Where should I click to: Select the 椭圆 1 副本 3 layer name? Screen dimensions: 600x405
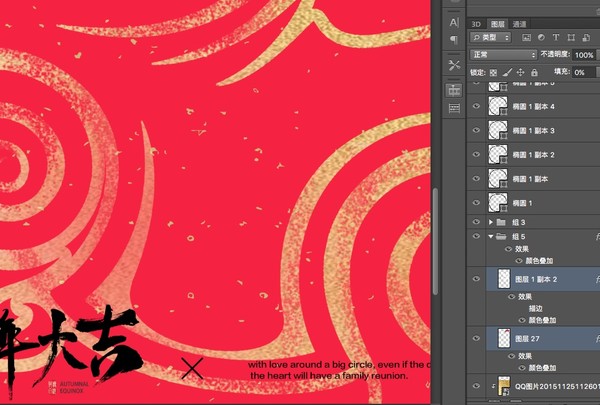tap(533, 131)
